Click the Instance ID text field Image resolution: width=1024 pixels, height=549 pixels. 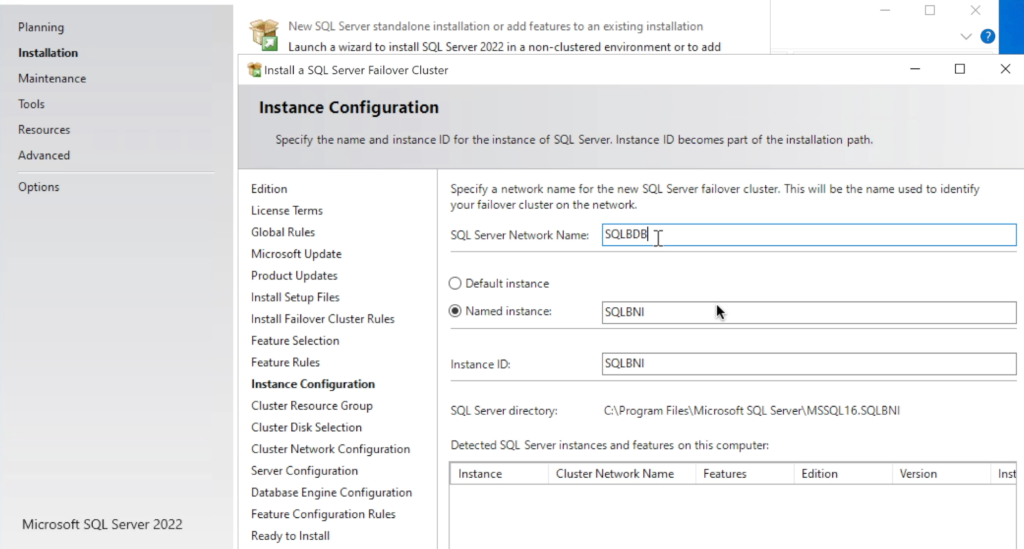click(808, 364)
